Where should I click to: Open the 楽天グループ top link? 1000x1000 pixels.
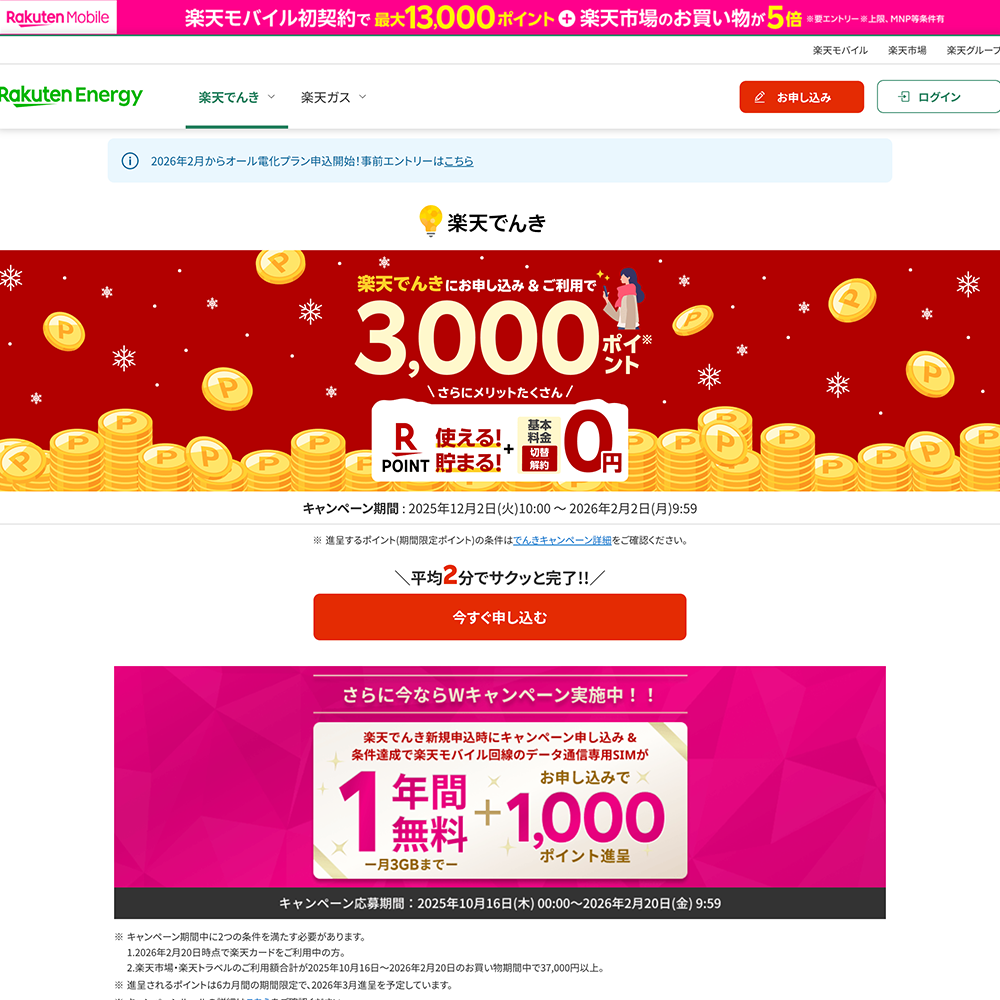973,50
